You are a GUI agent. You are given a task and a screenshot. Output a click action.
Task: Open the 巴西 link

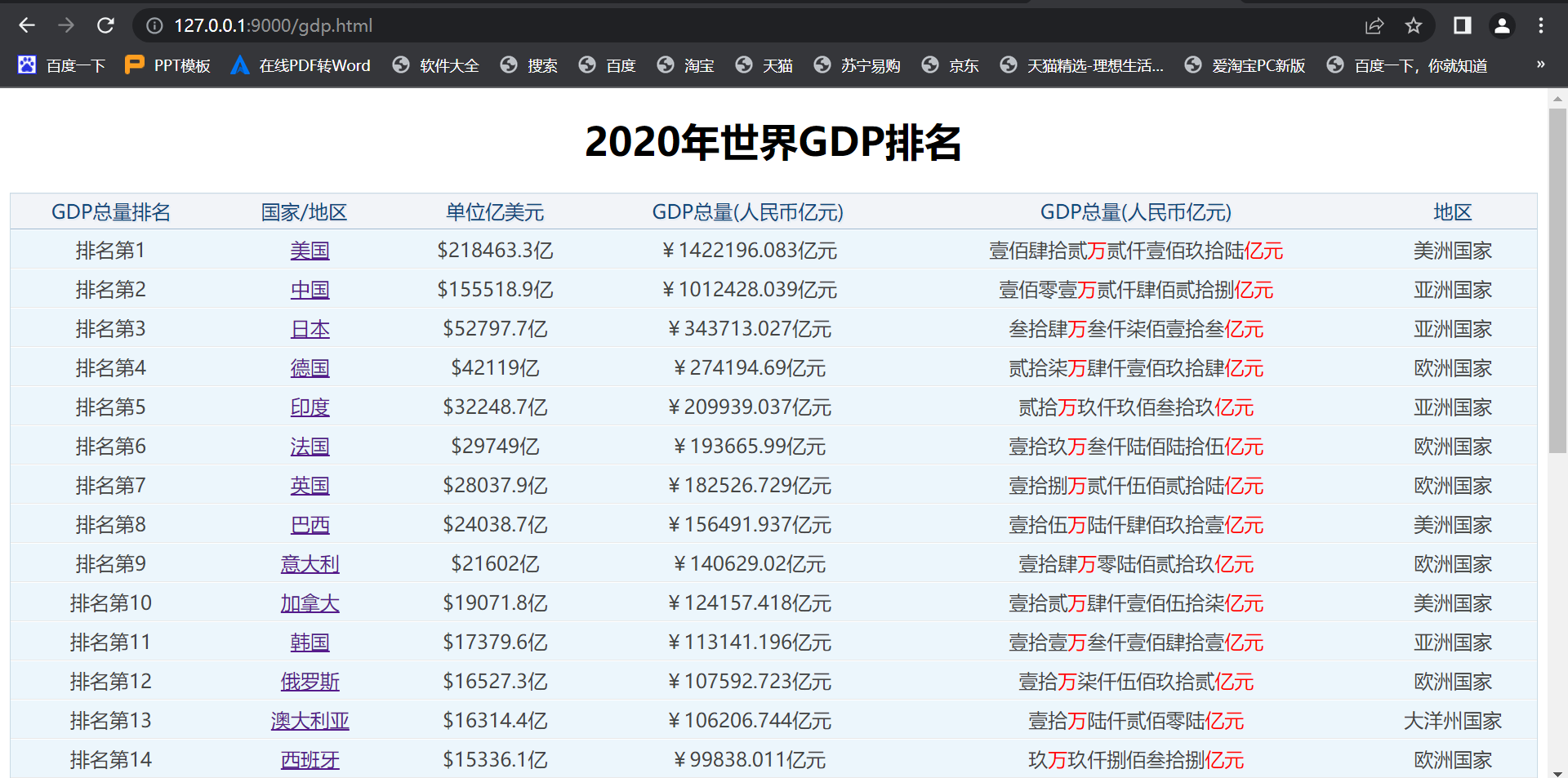point(310,525)
